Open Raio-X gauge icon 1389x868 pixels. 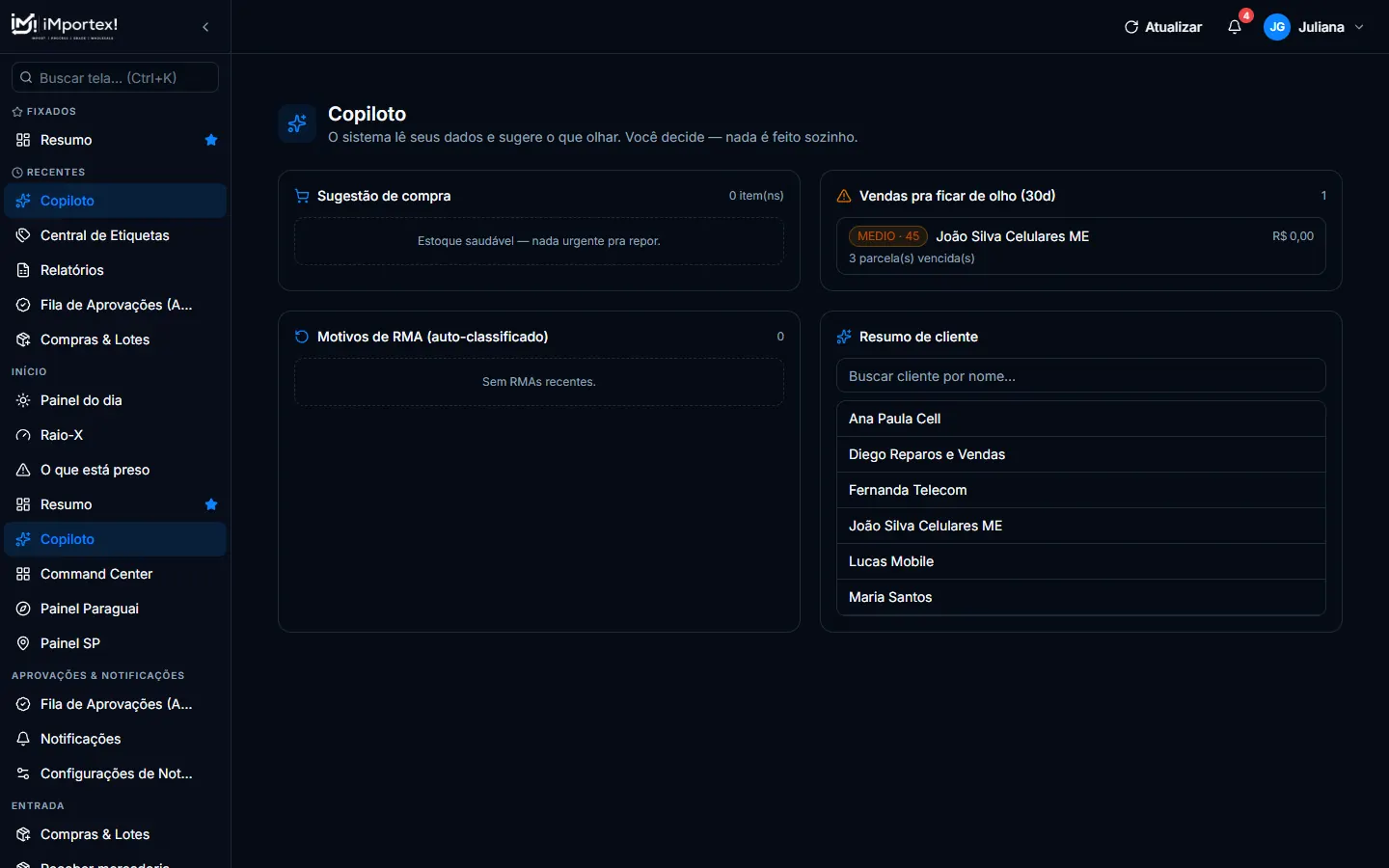click(x=23, y=435)
